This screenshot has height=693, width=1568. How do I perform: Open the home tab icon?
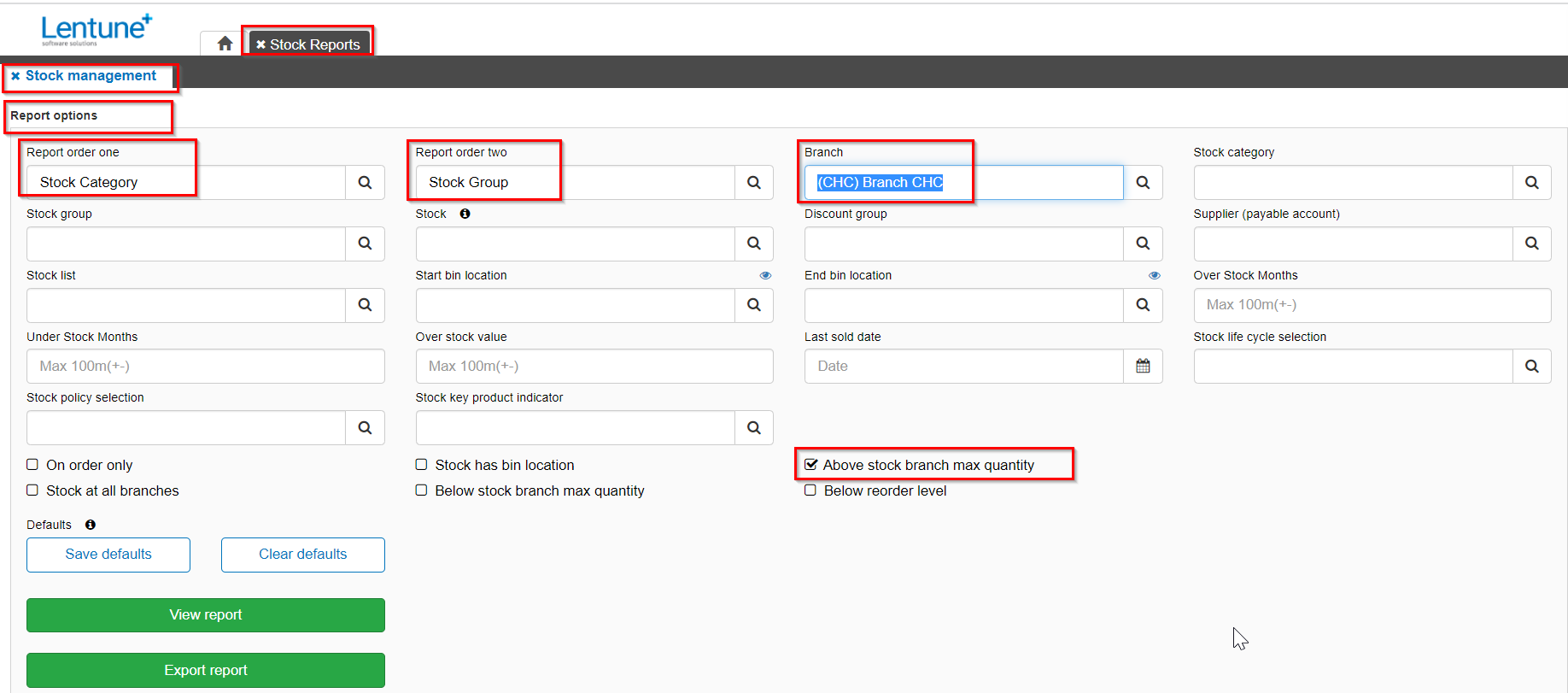point(225,44)
